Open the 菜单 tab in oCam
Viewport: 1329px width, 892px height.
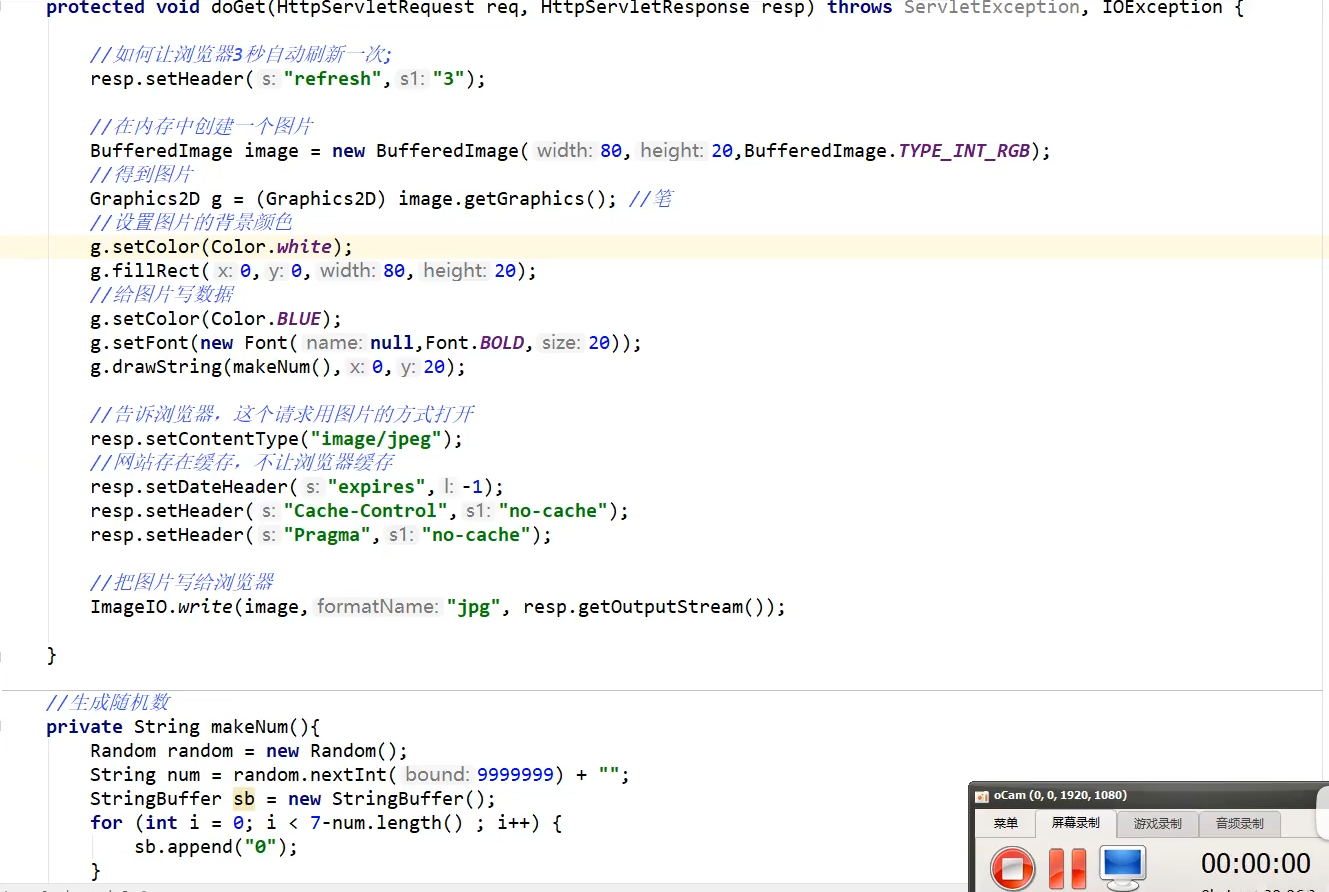coord(1006,824)
